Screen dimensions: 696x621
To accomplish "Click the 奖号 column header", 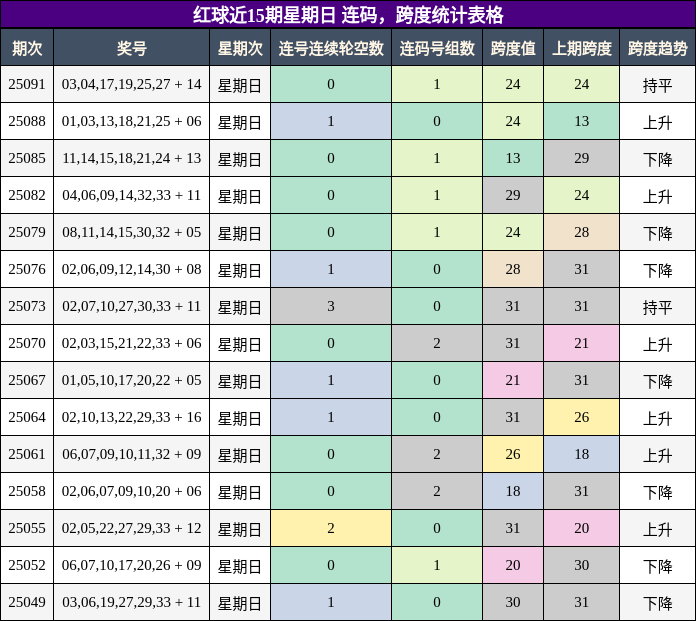I will 131,48.
